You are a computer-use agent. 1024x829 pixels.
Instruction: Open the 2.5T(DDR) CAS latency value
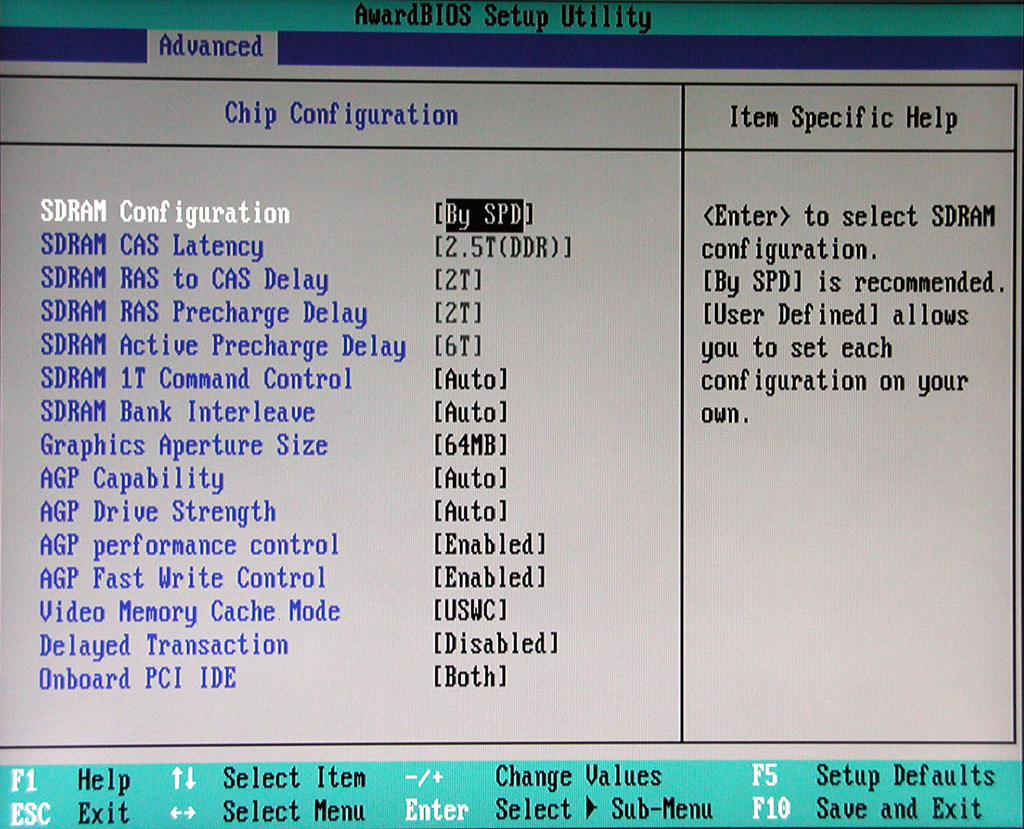[x=503, y=247]
